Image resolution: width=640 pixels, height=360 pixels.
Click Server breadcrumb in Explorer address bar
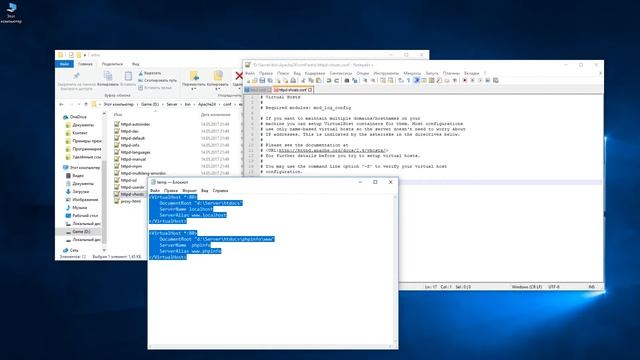point(172,104)
